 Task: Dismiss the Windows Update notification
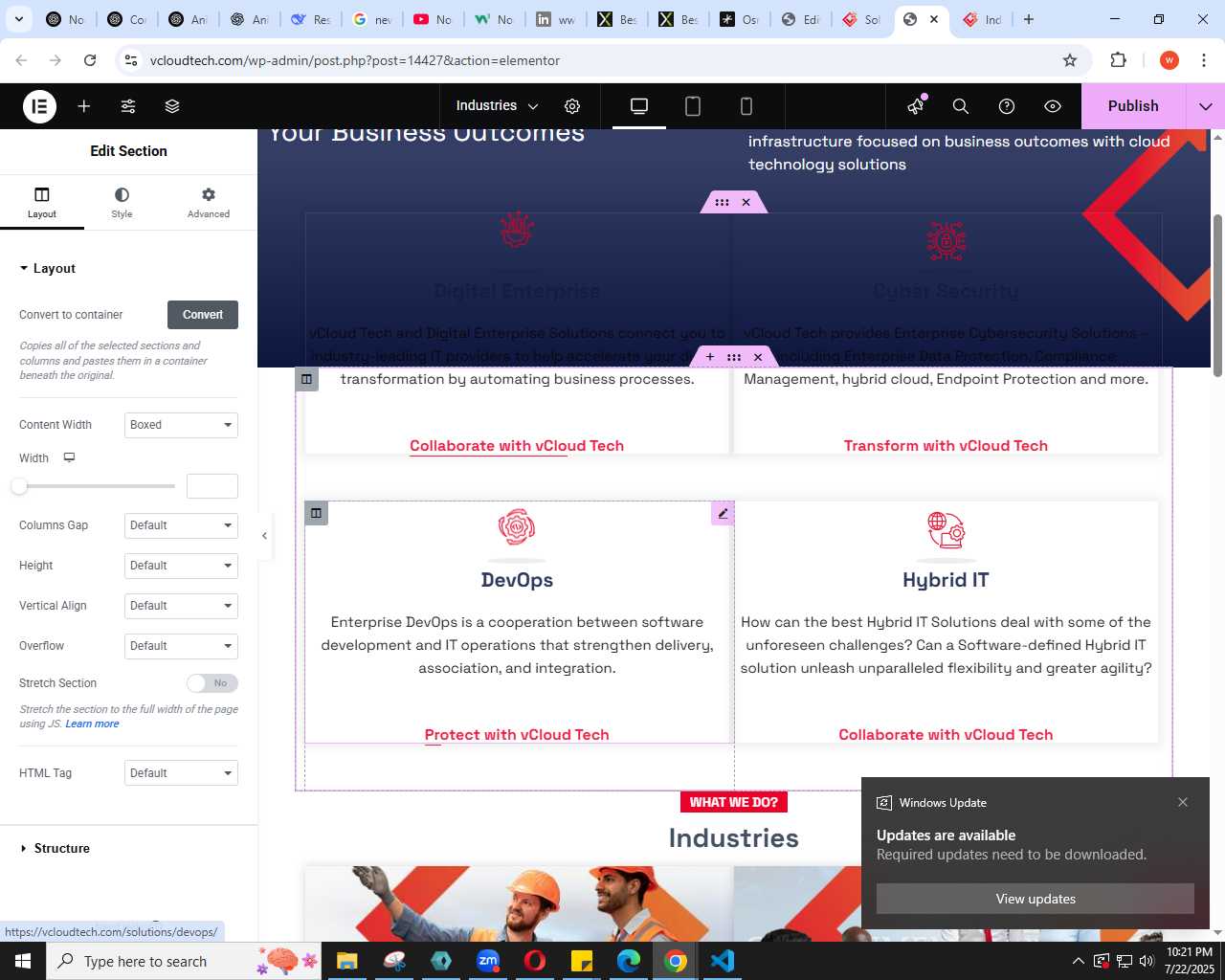[x=1183, y=802]
